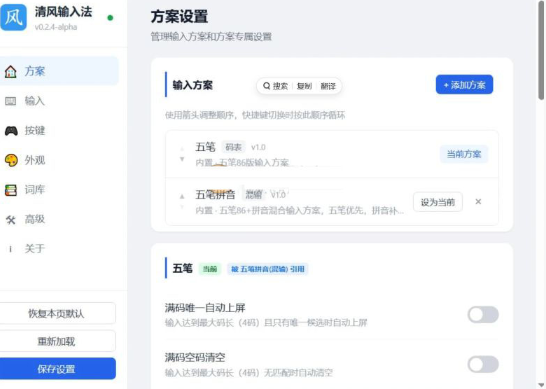Viewport: 546px width, 389px height.
Task: Toggle 满码唯一自动上屏 switch
Action: pos(483,315)
